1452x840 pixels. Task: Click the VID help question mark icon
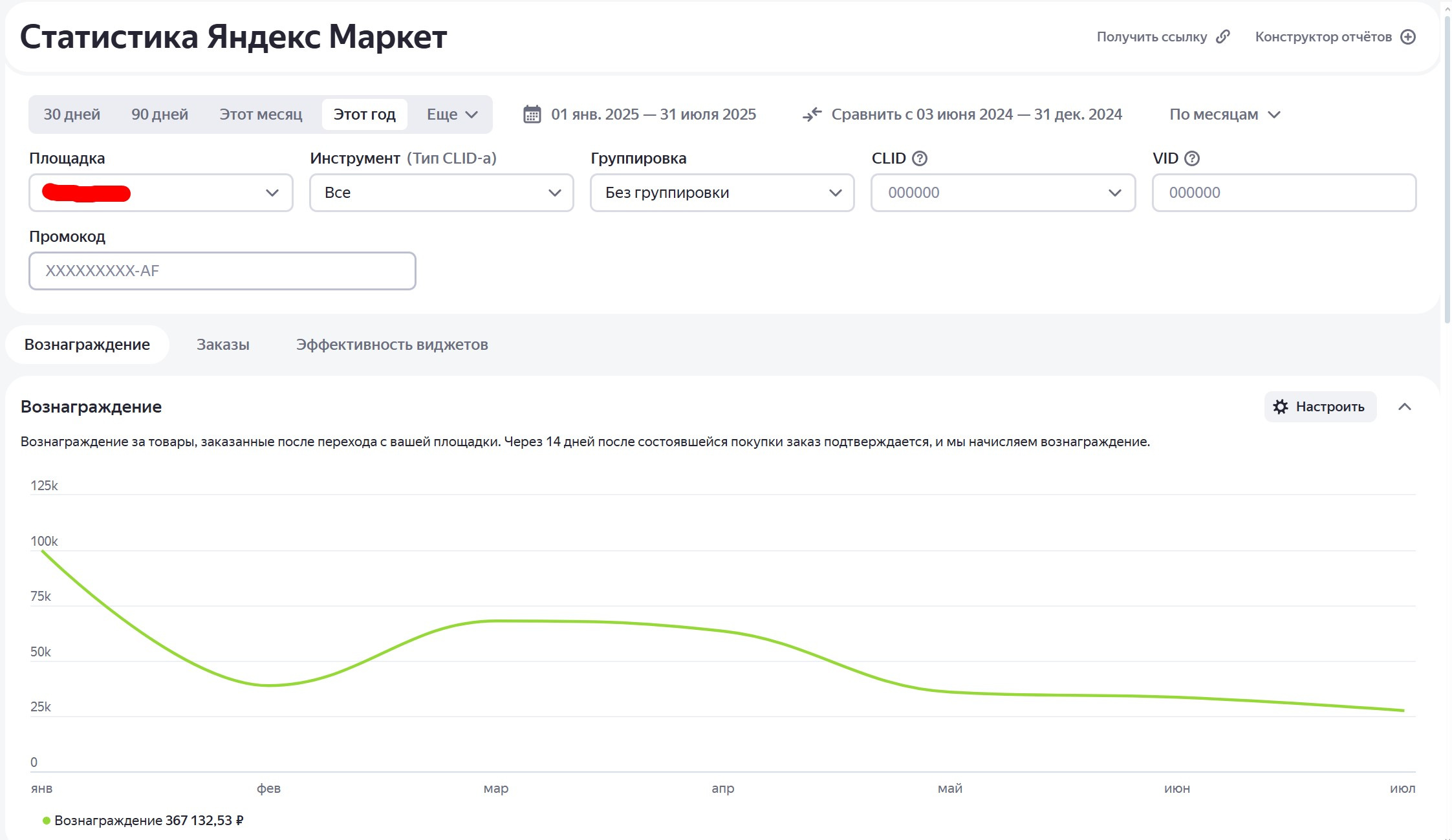click(1191, 158)
